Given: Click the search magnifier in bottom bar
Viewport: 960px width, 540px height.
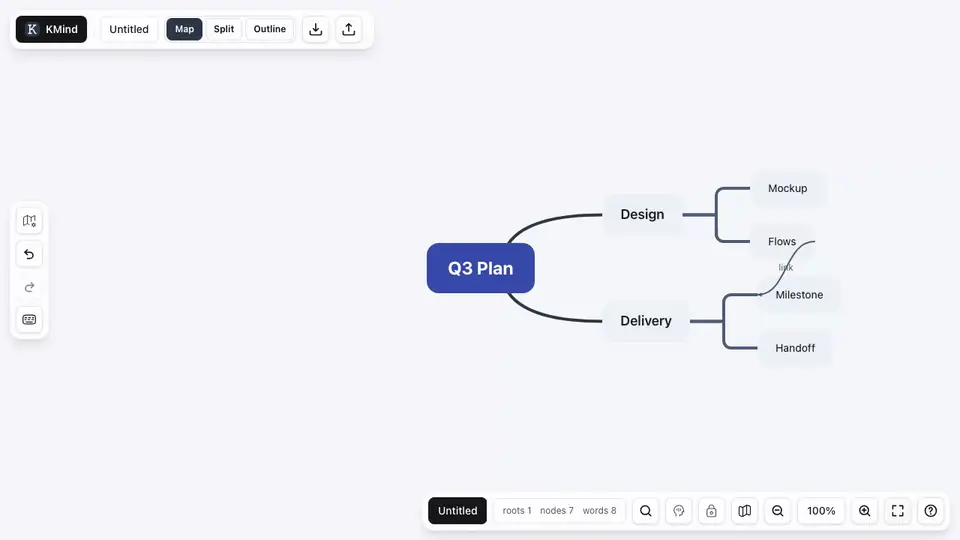Looking at the screenshot, I should (645, 511).
